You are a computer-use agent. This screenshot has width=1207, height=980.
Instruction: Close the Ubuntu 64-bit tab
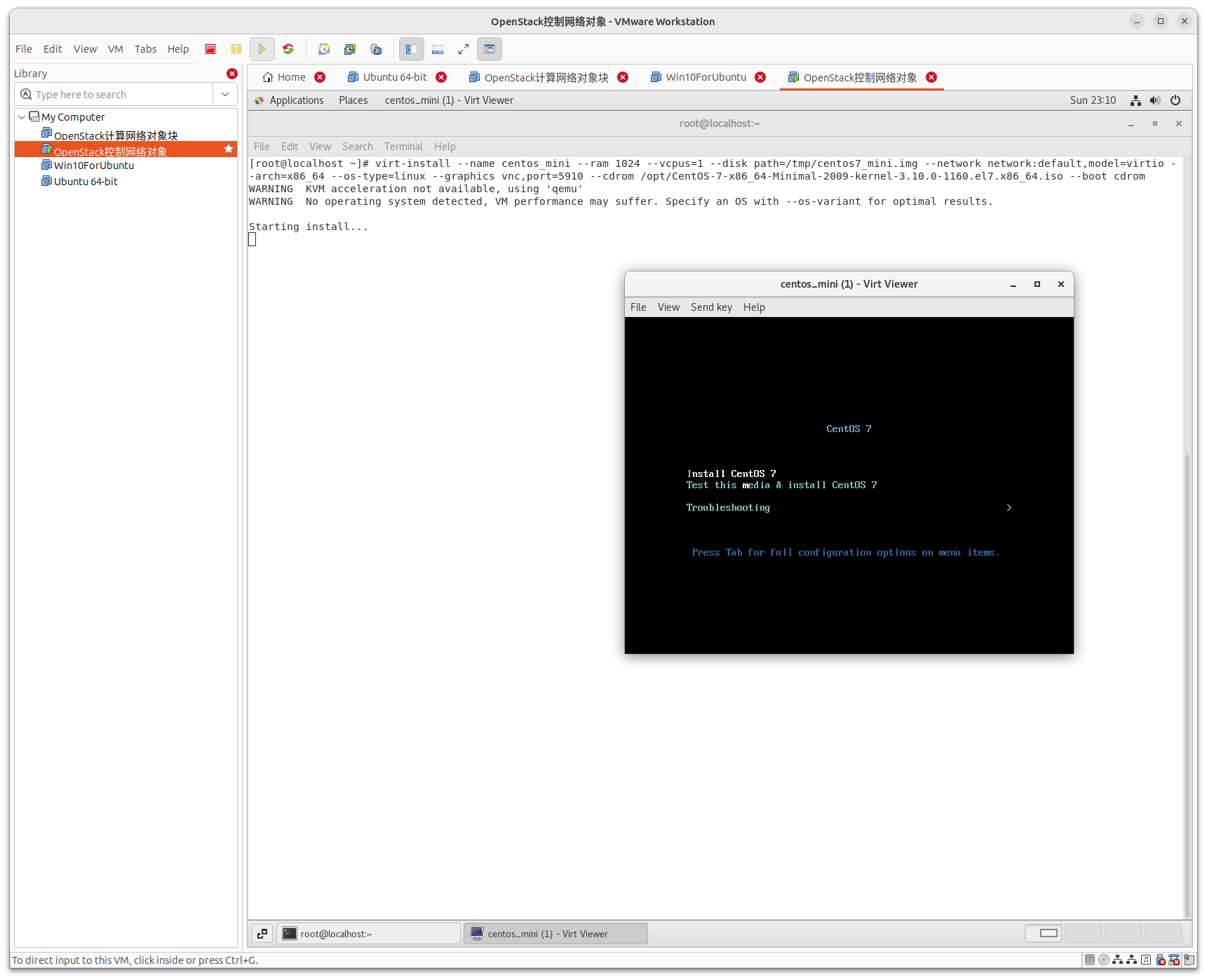coord(441,77)
